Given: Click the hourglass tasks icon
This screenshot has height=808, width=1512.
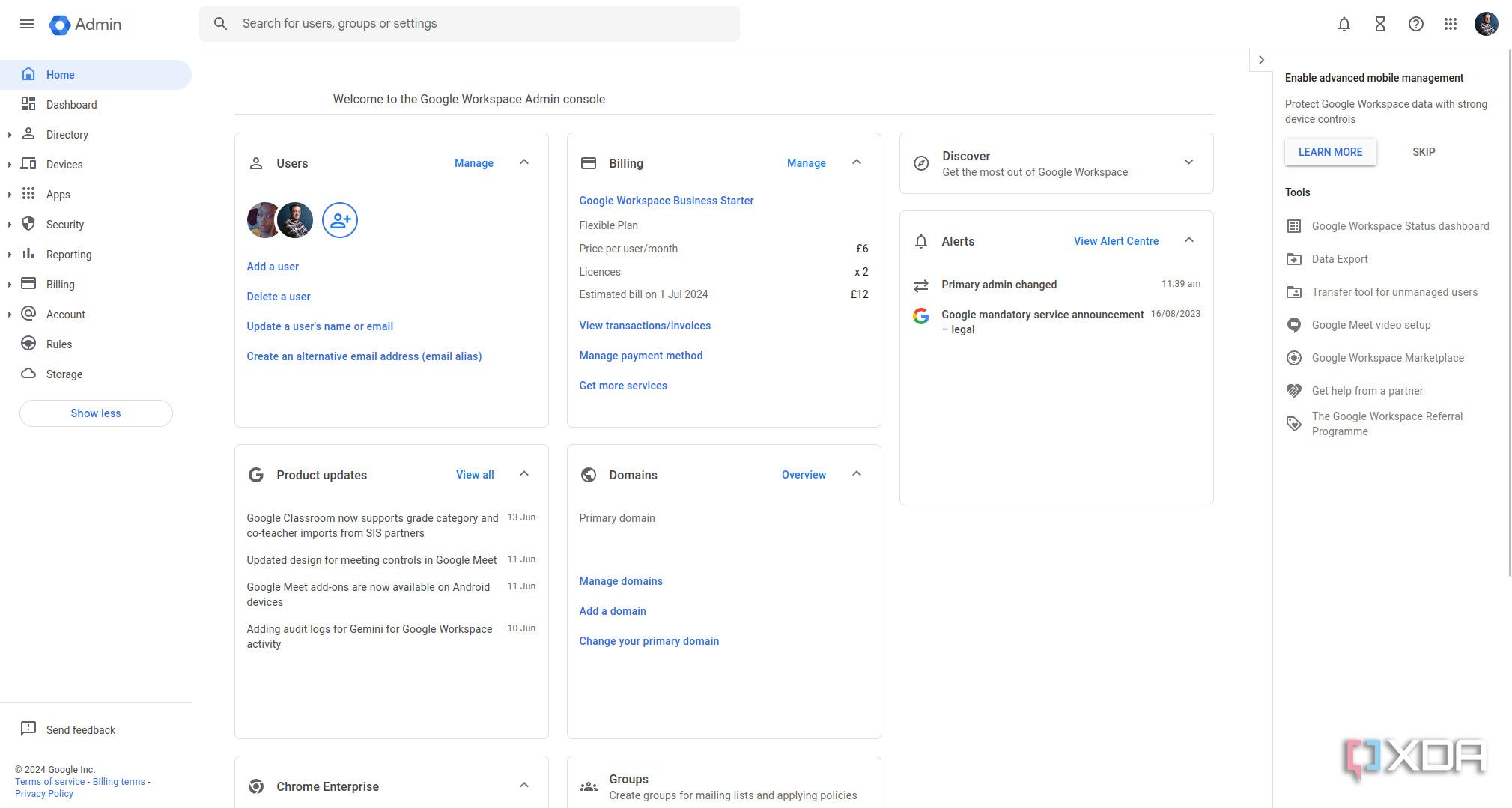Looking at the screenshot, I should (1380, 24).
